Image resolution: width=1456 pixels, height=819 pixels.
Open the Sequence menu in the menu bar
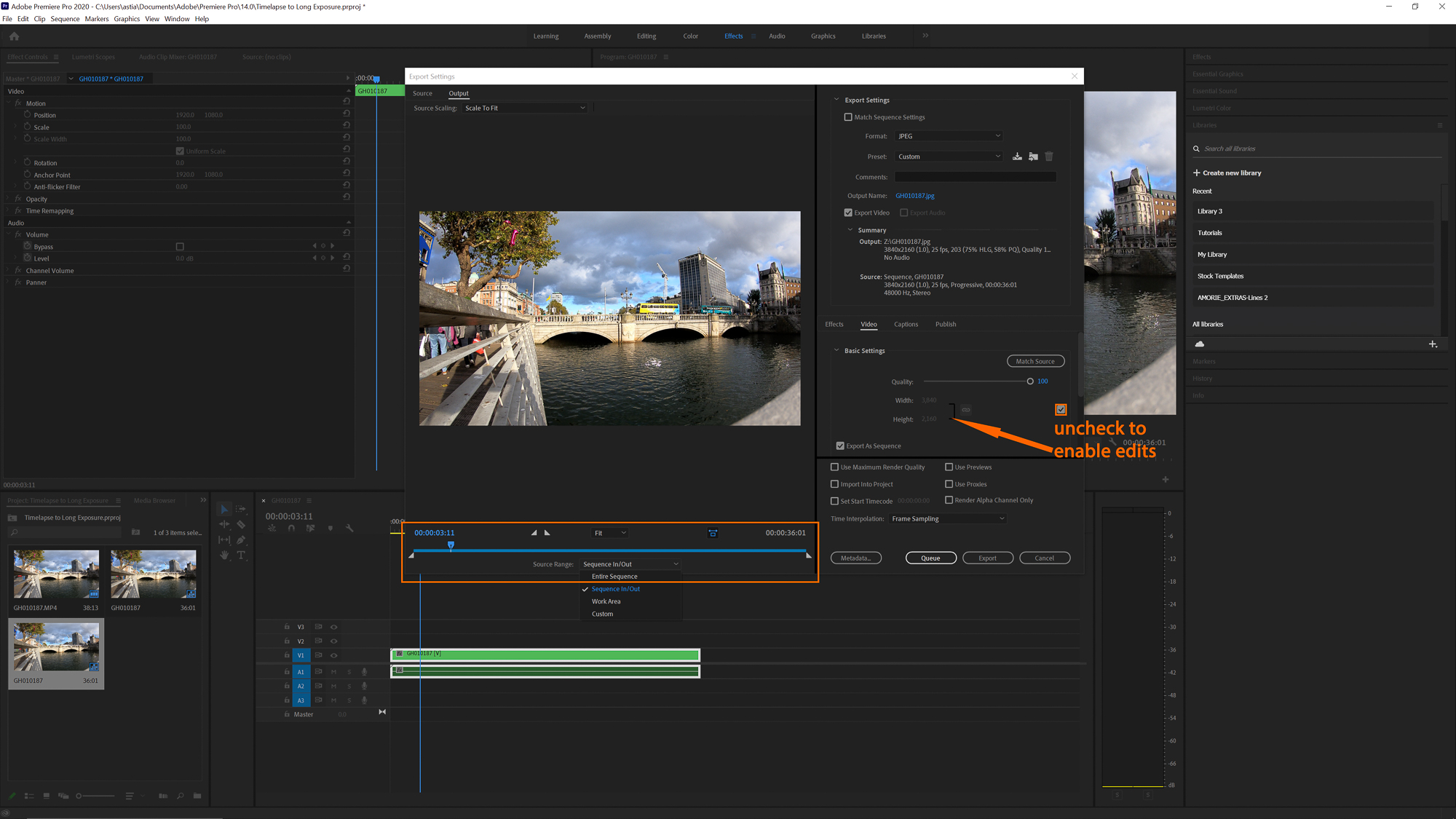pos(65,18)
